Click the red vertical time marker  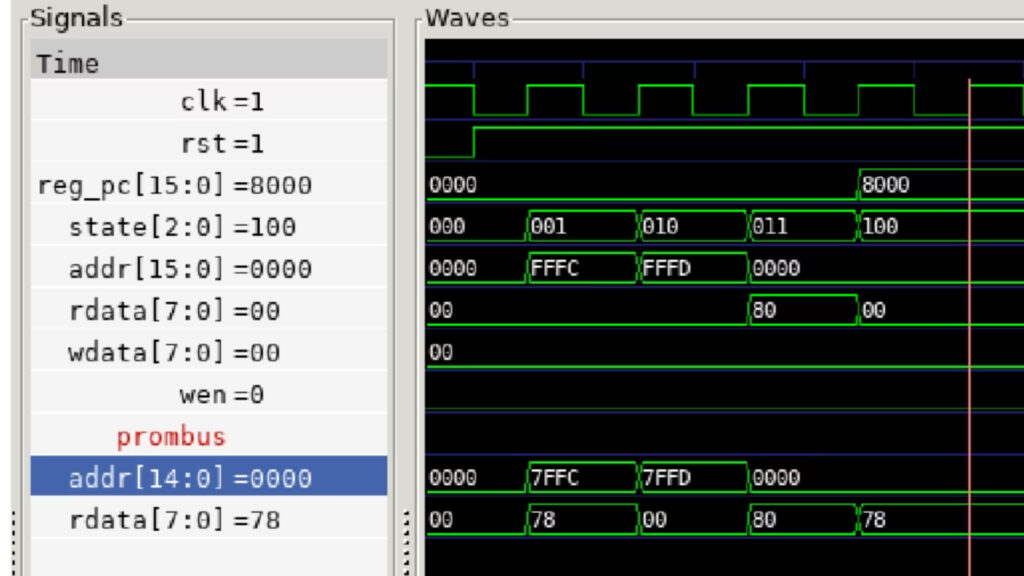click(x=969, y=300)
